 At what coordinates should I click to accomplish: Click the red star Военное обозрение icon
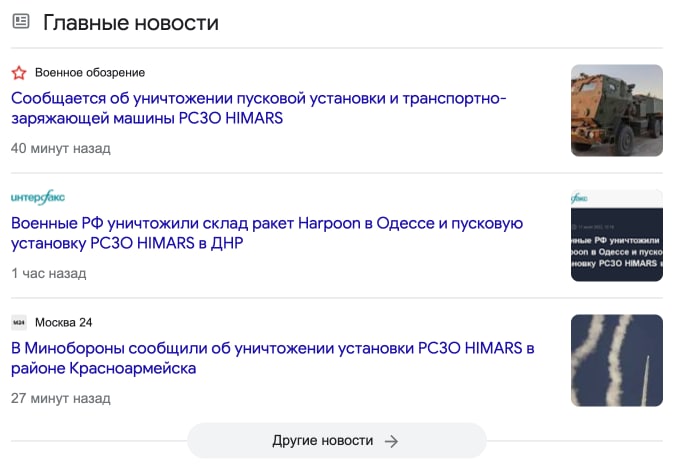pyautogui.click(x=19, y=73)
